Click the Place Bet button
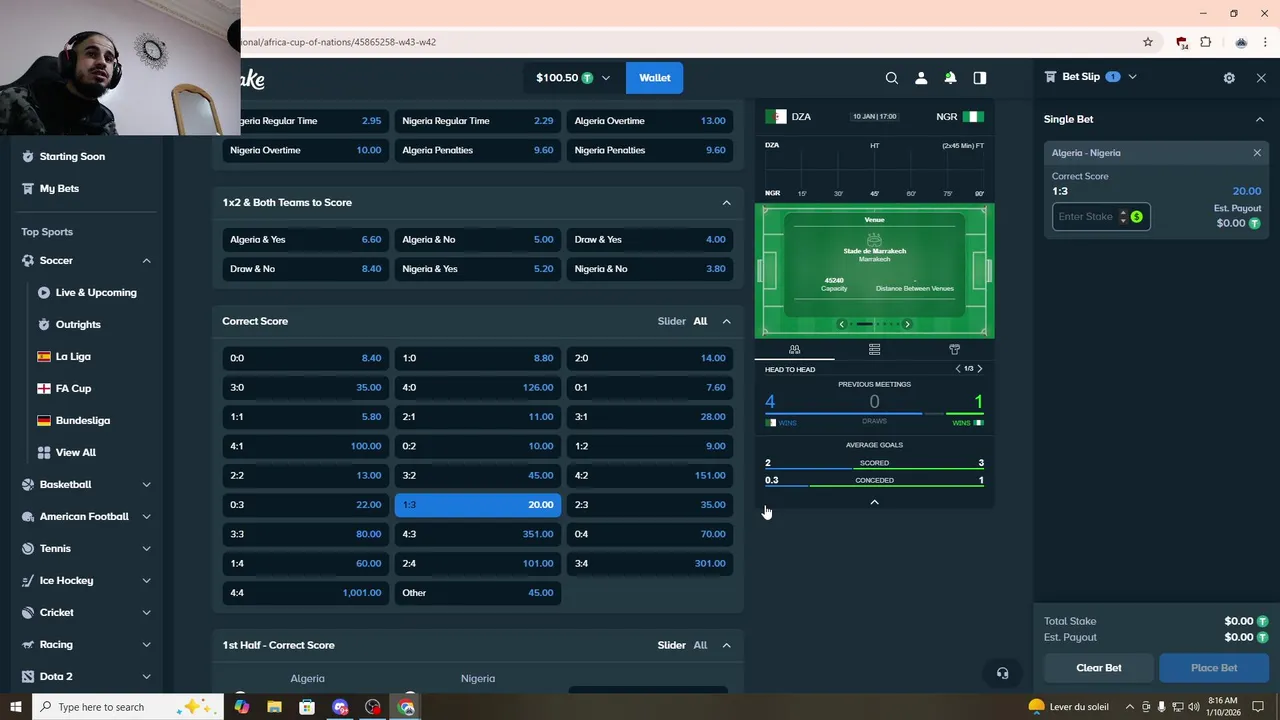The width and height of the screenshot is (1280, 720). pos(1214,668)
